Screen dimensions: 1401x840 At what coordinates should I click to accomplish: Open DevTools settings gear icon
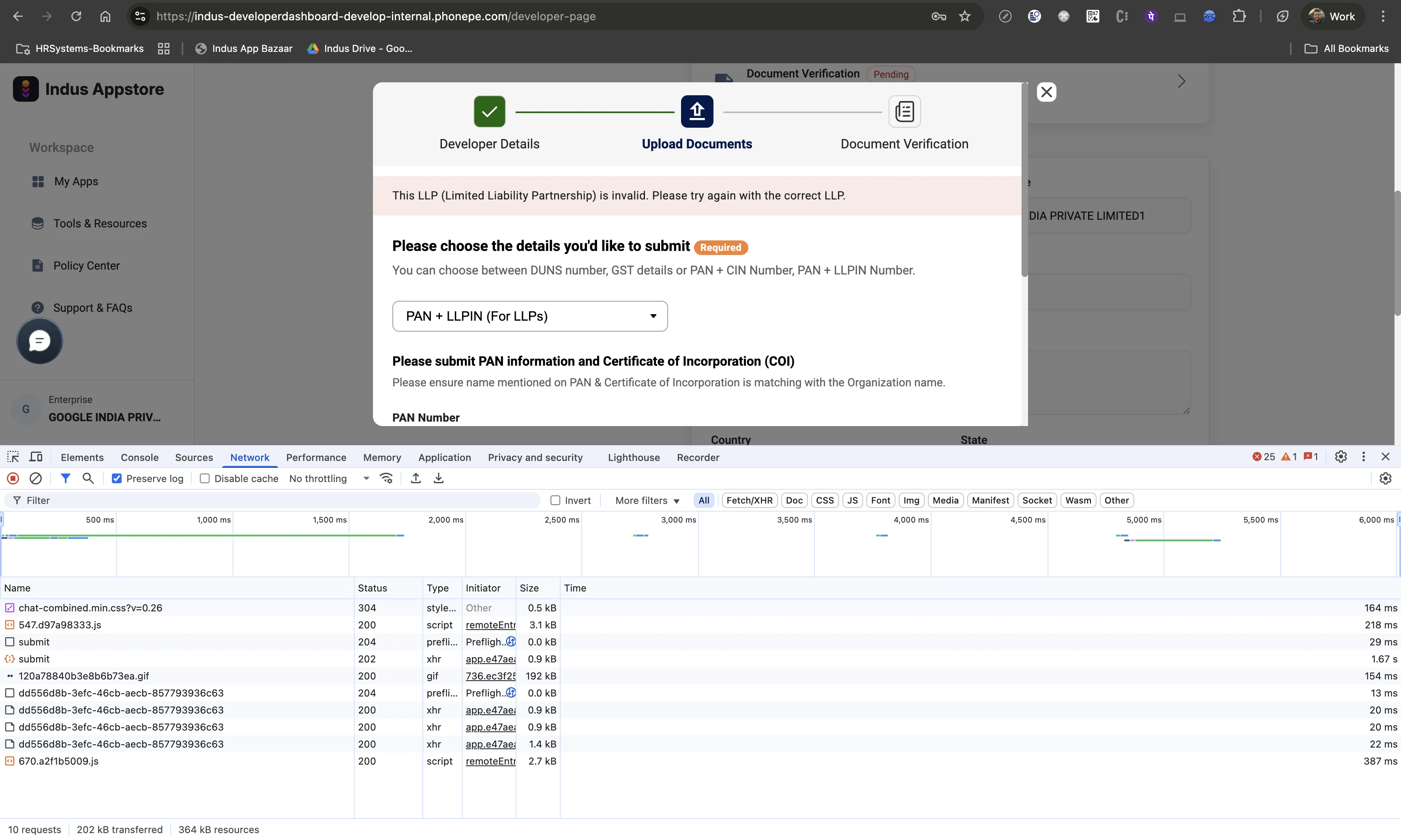1341,457
